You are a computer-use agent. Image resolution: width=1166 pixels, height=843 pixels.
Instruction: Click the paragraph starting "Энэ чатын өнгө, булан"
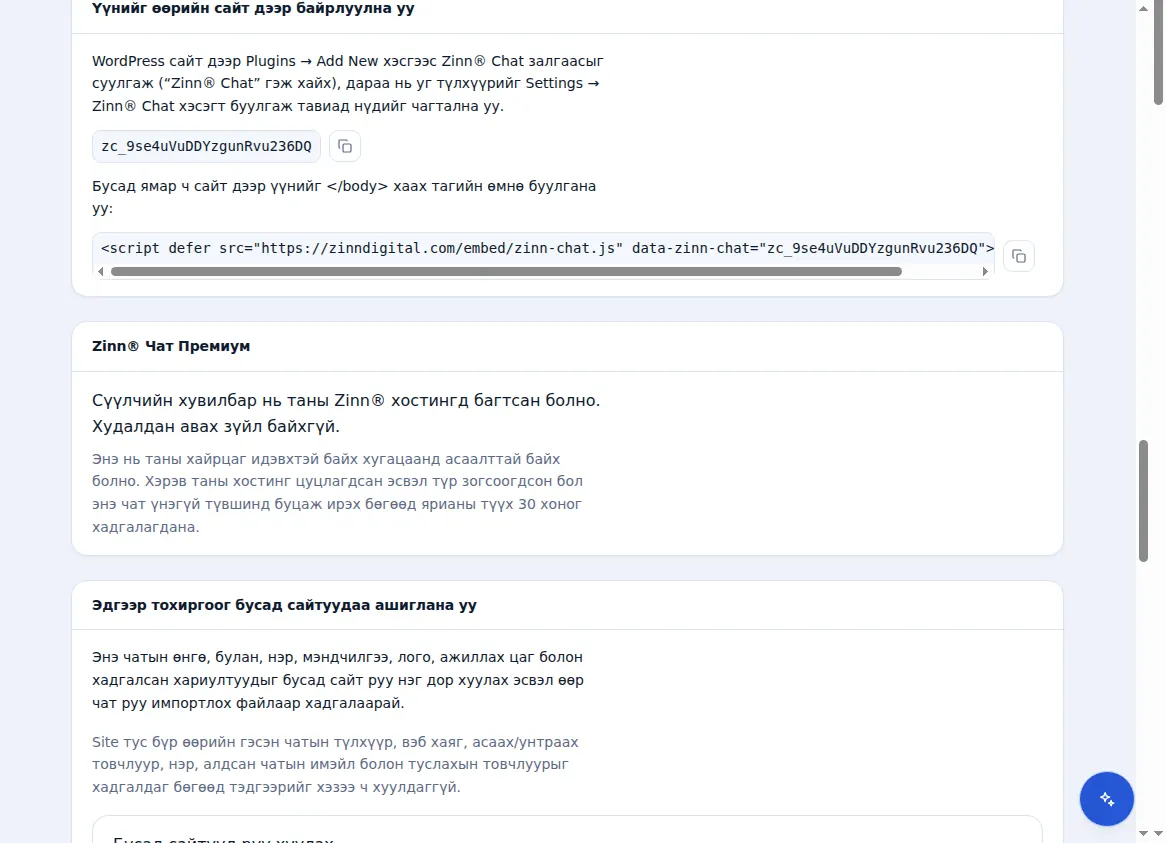338,680
